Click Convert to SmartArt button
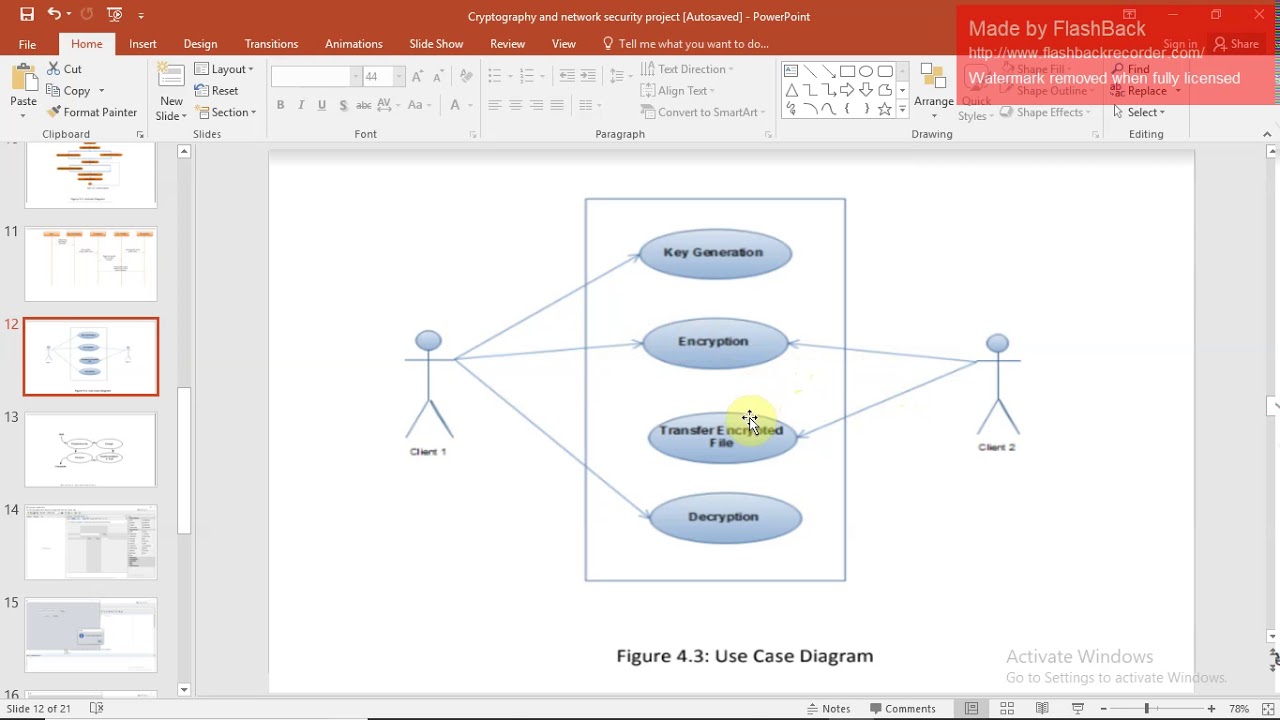This screenshot has width=1280, height=720. pos(703,112)
